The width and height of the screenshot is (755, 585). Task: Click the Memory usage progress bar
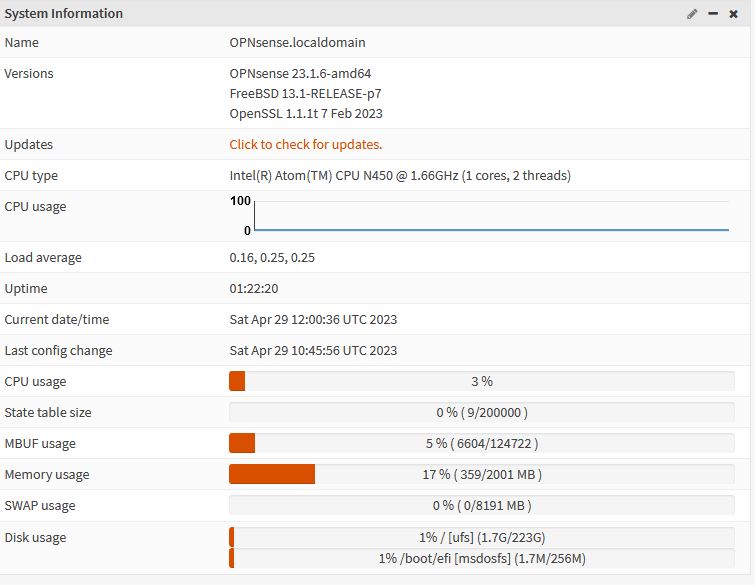[482, 474]
